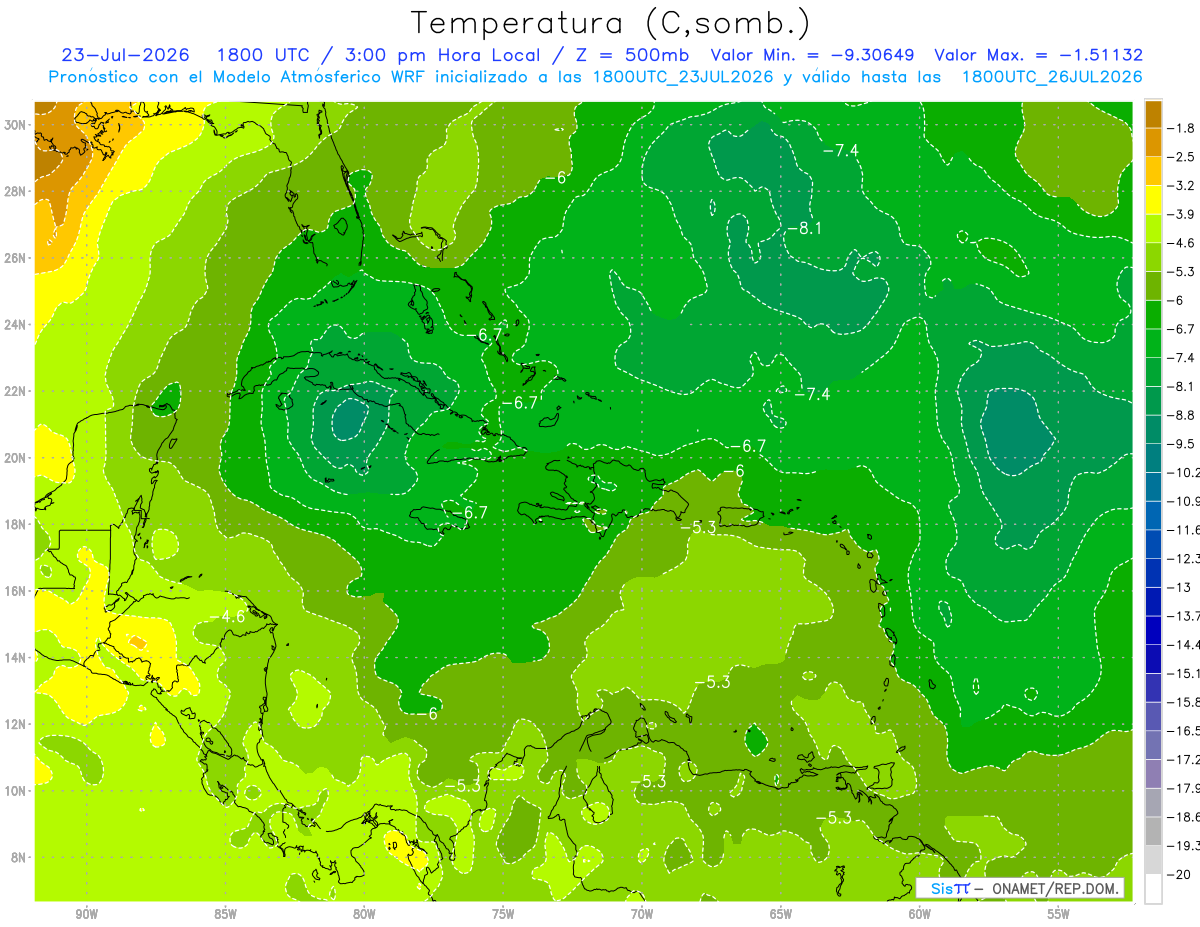Click the dark blue color bar segment between -13.7 and -14.4
This screenshot has width=1200, height=927.
tap(1154, 630)
